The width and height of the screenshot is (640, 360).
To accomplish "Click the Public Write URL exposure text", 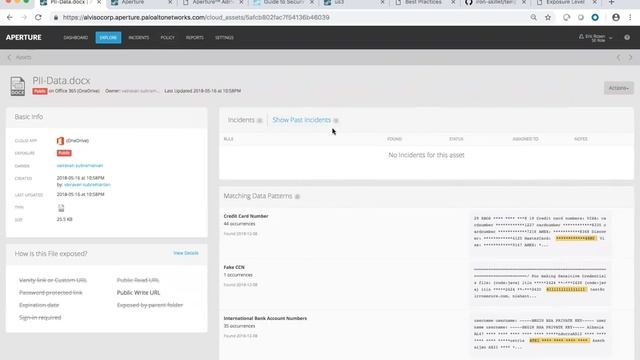I will coord(138,293).
